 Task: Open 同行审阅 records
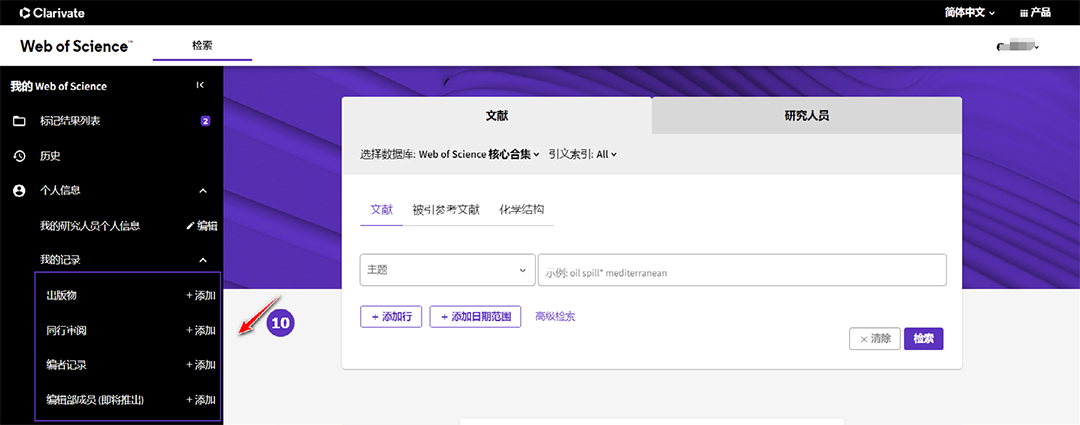66,331
